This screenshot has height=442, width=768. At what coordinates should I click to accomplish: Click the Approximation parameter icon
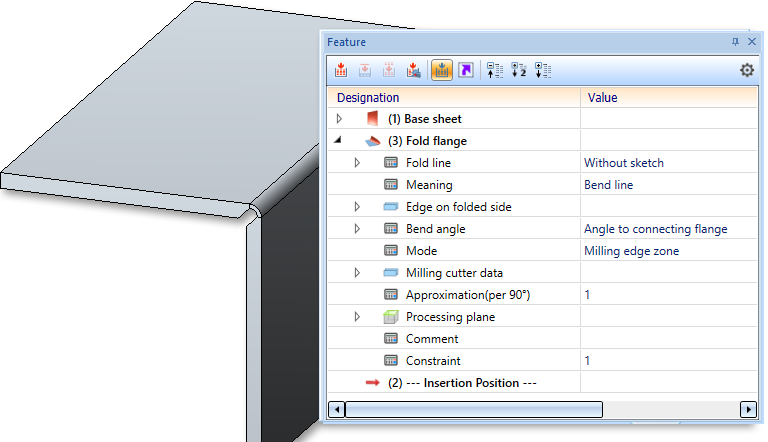390,295
